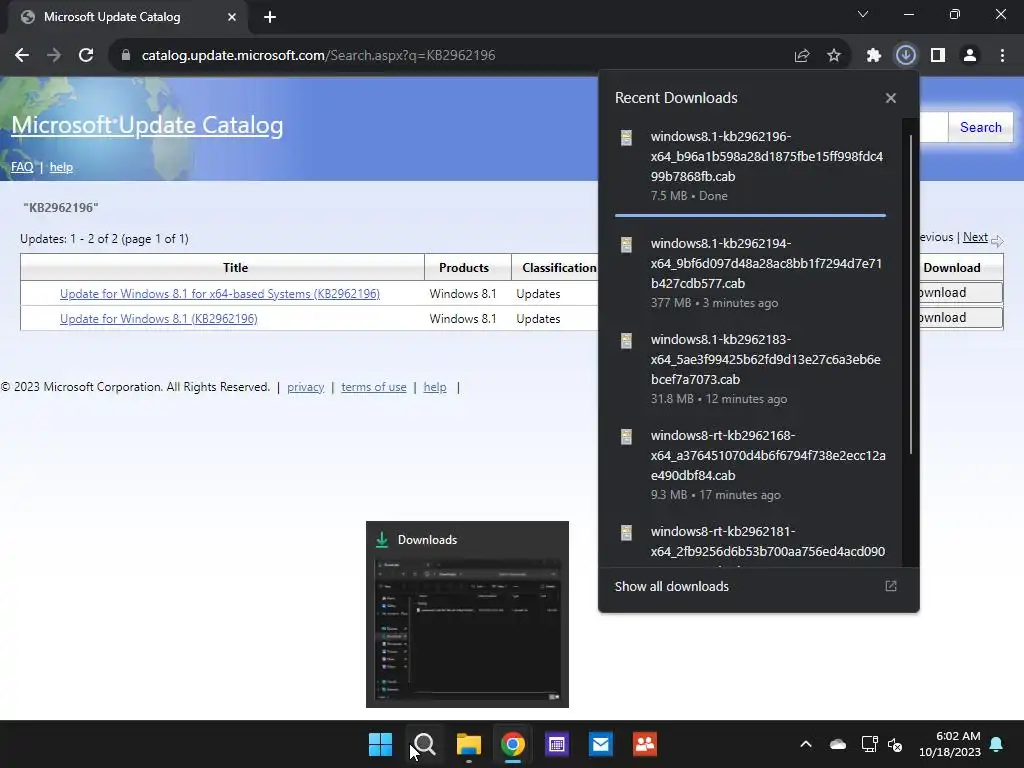Share this page via the share icon
This screenshot has height=768, width=1024.
802,56
